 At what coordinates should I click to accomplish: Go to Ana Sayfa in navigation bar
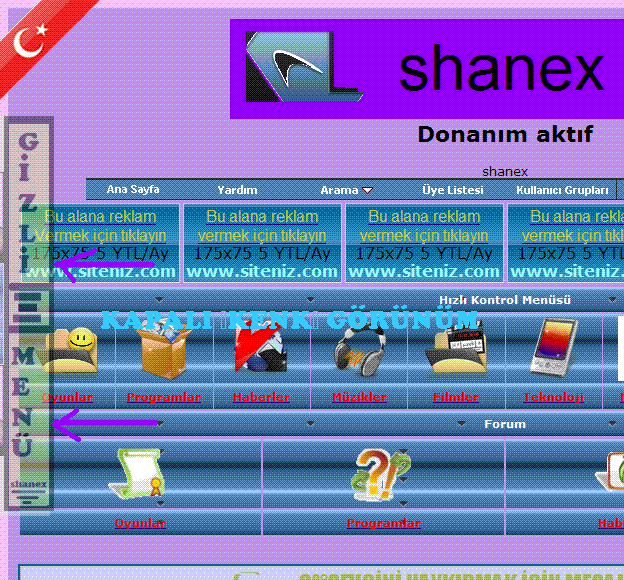pos(133,189)
